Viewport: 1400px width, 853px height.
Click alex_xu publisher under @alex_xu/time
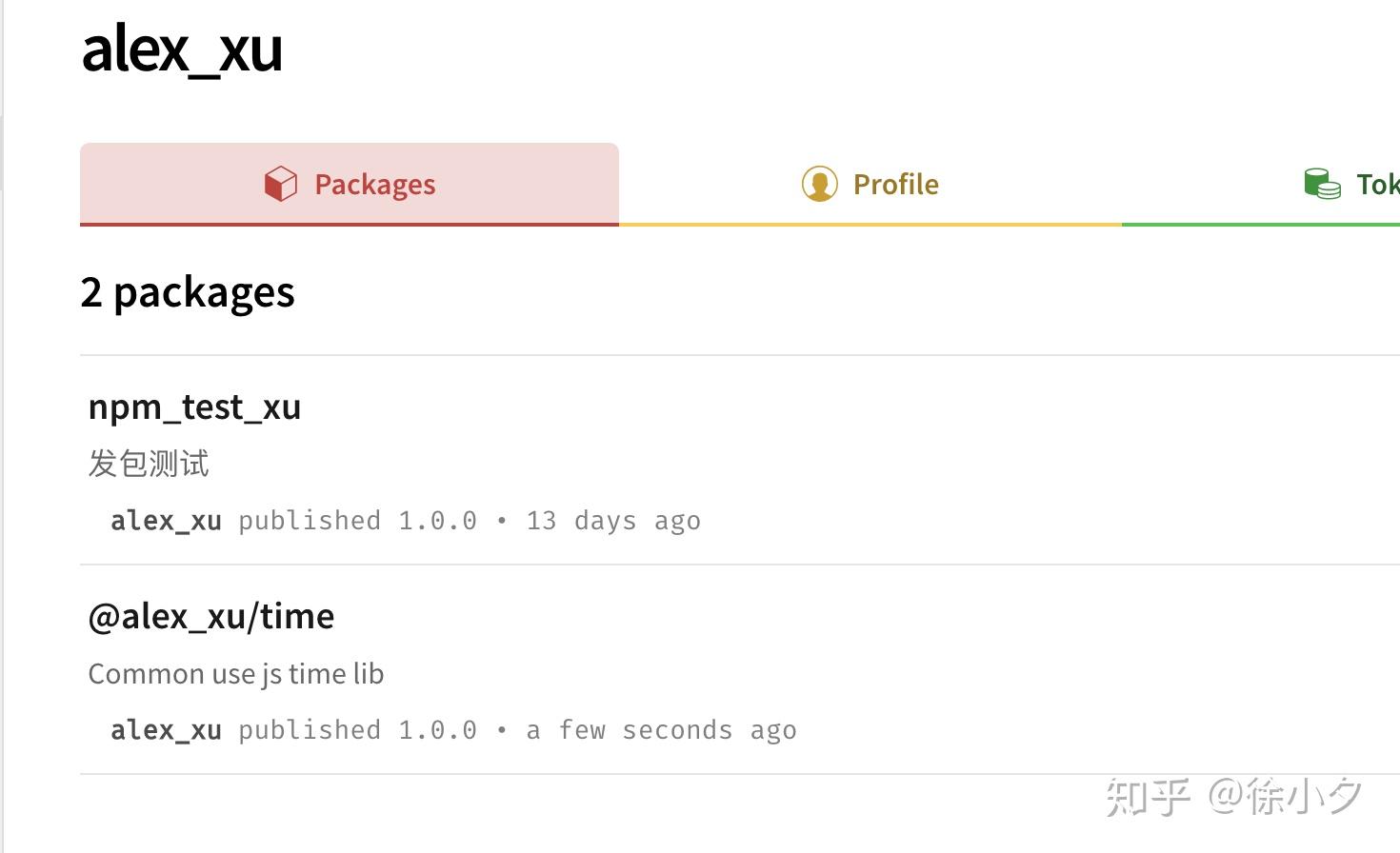(166, 730)
